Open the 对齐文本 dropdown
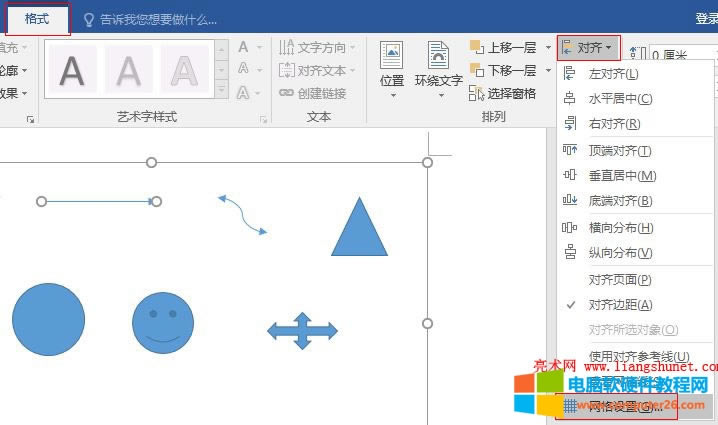 pyautogui.click(x=317, y=71)
